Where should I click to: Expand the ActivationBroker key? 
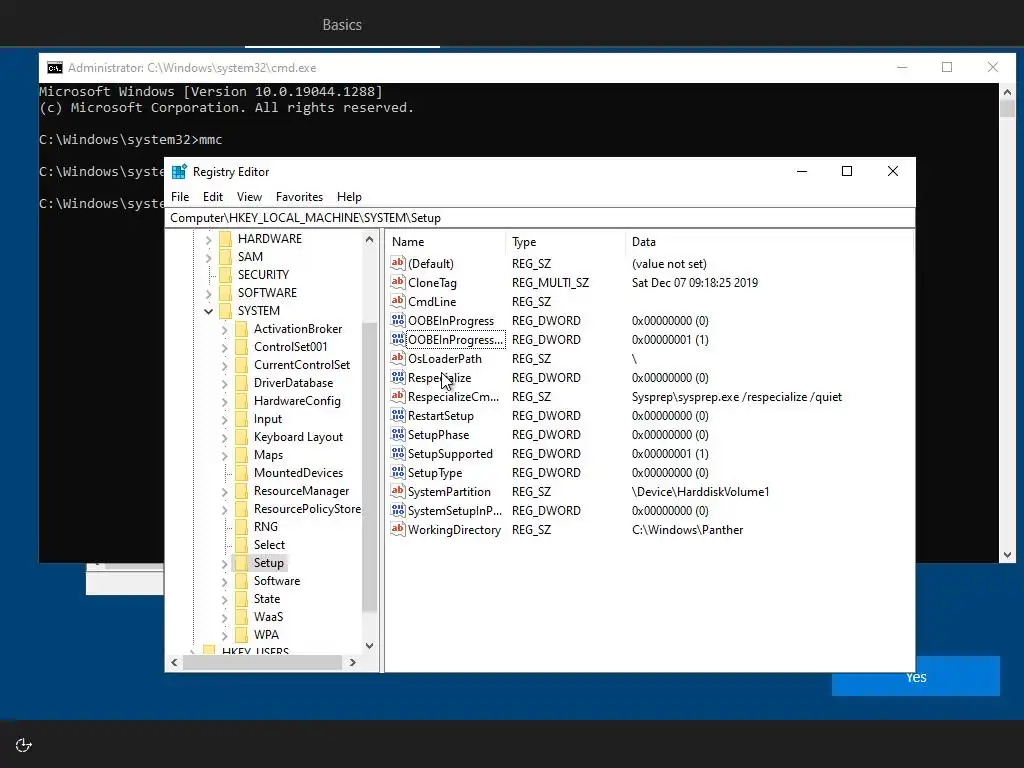coord(225,330)
